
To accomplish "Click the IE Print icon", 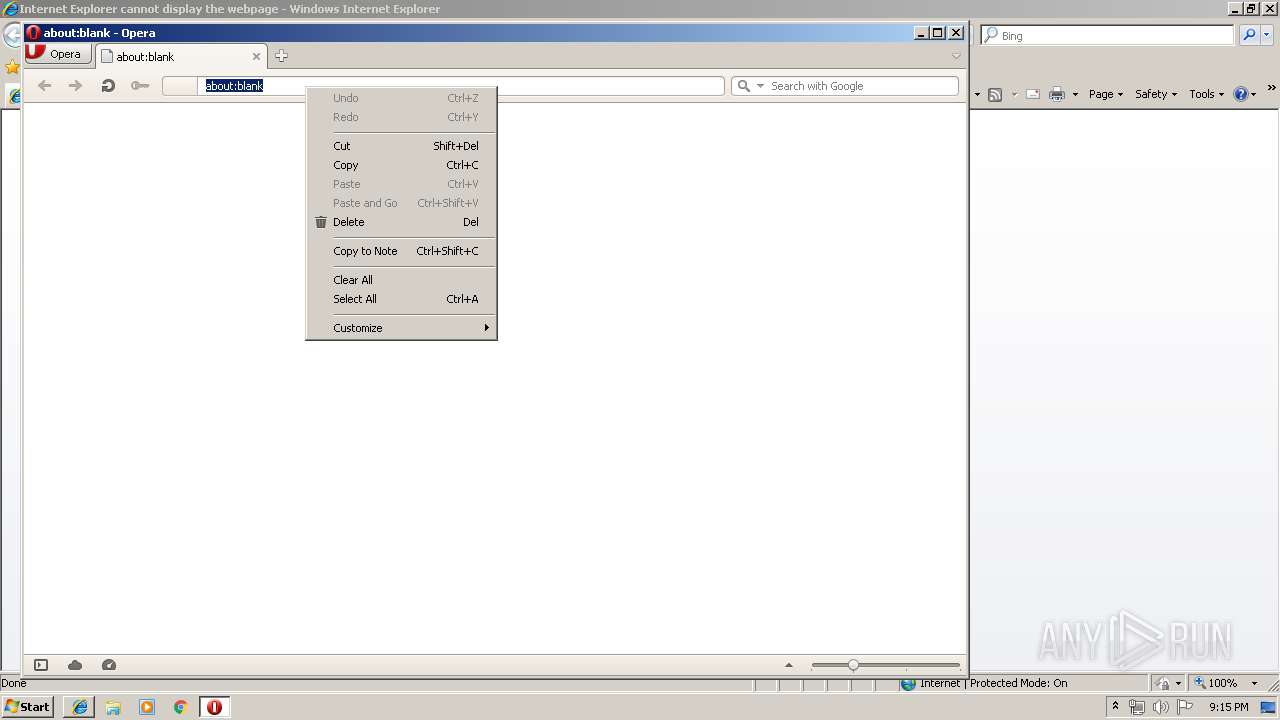I will [1057, 94].
